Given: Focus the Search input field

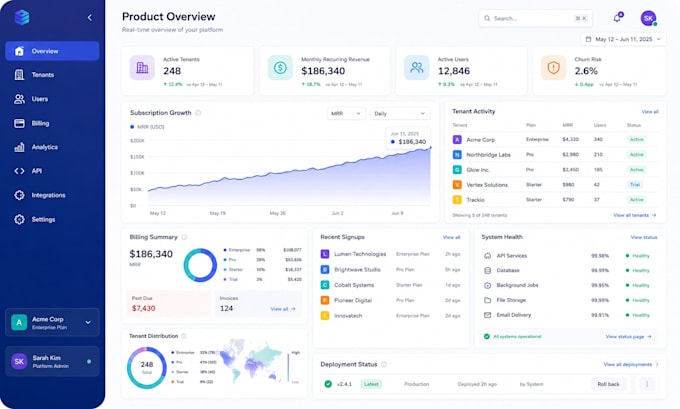Looking at the screenshot, I should click(x=536, y=18).
